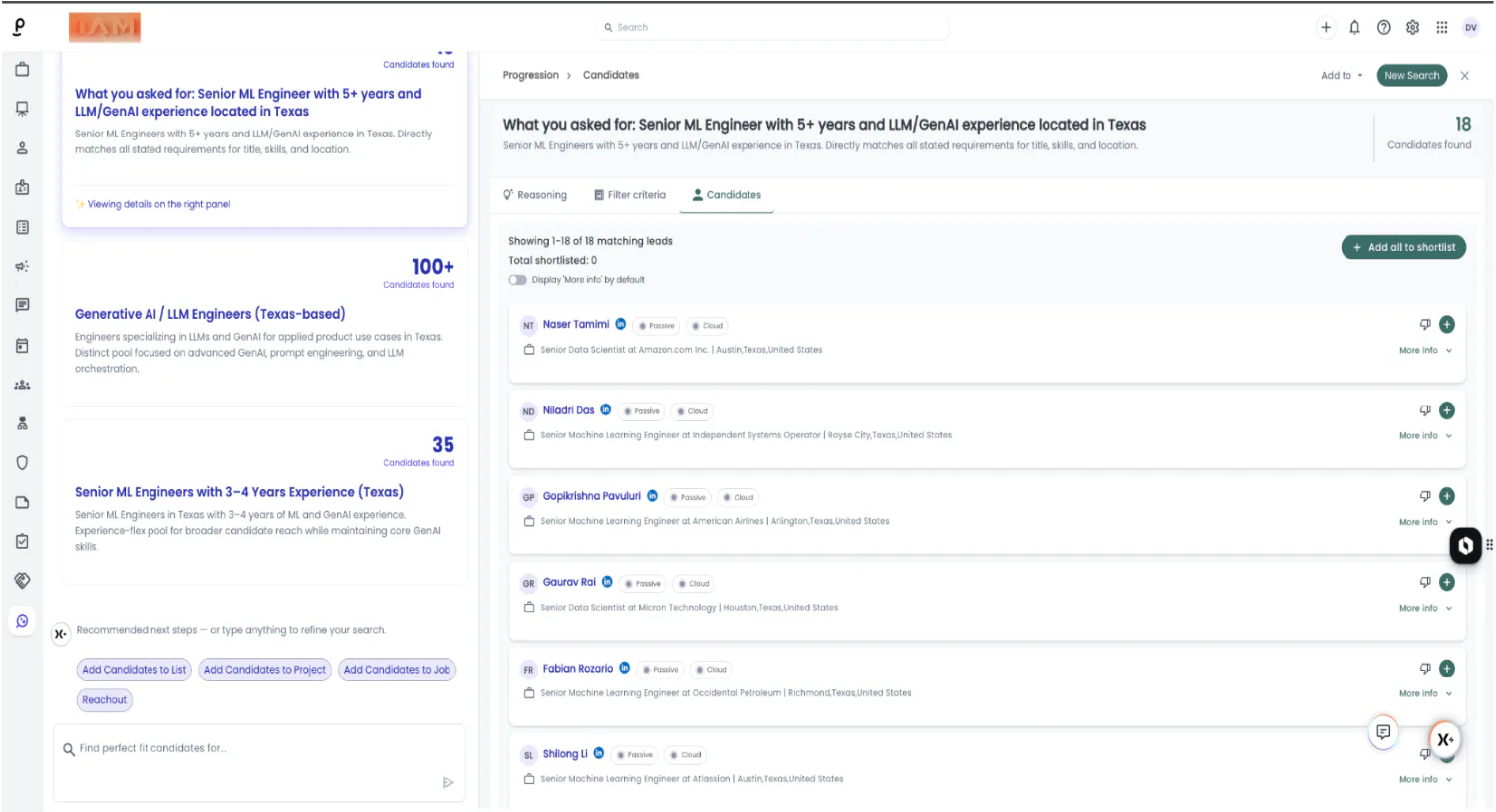Click the floating X+ assistant button
Screen dimensions: 1496x812
point(1444,739)
